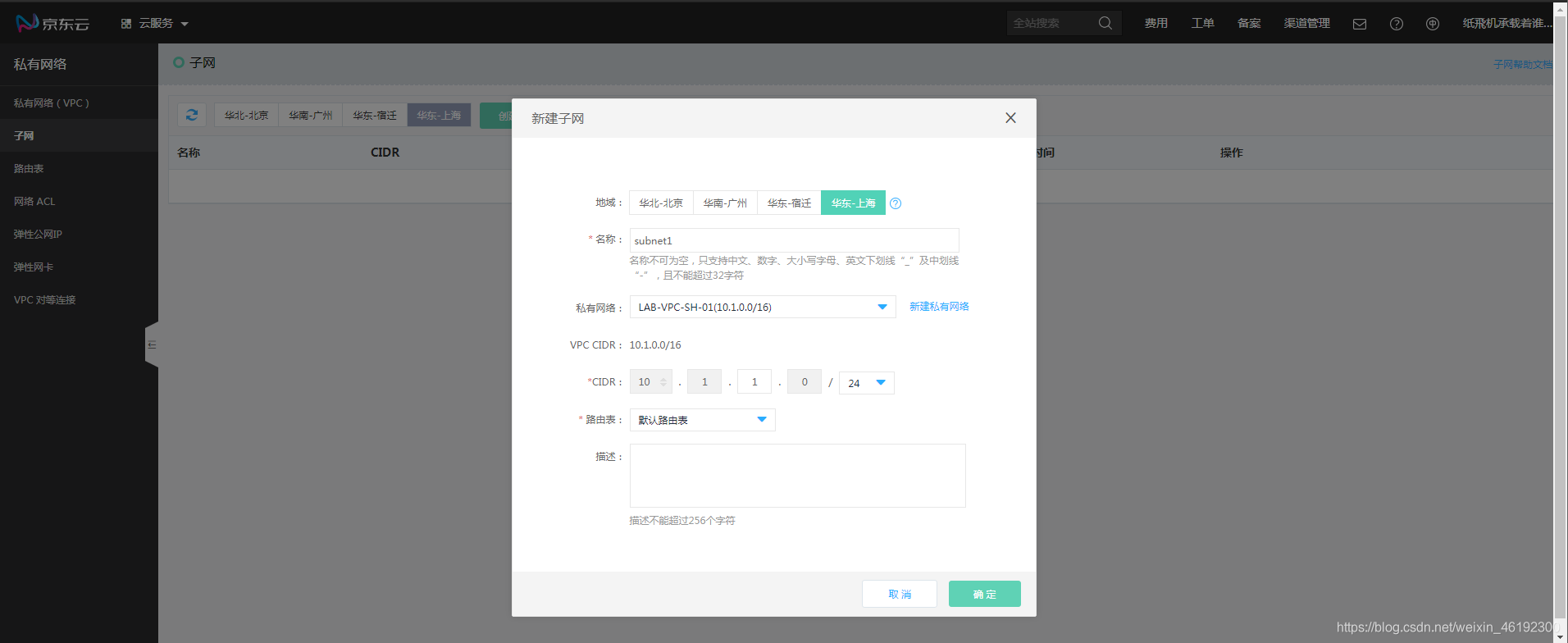The height and width of the screenshot is (643, 1568).
Task: Open the messages envelope icon
Action: [1360, 24]
